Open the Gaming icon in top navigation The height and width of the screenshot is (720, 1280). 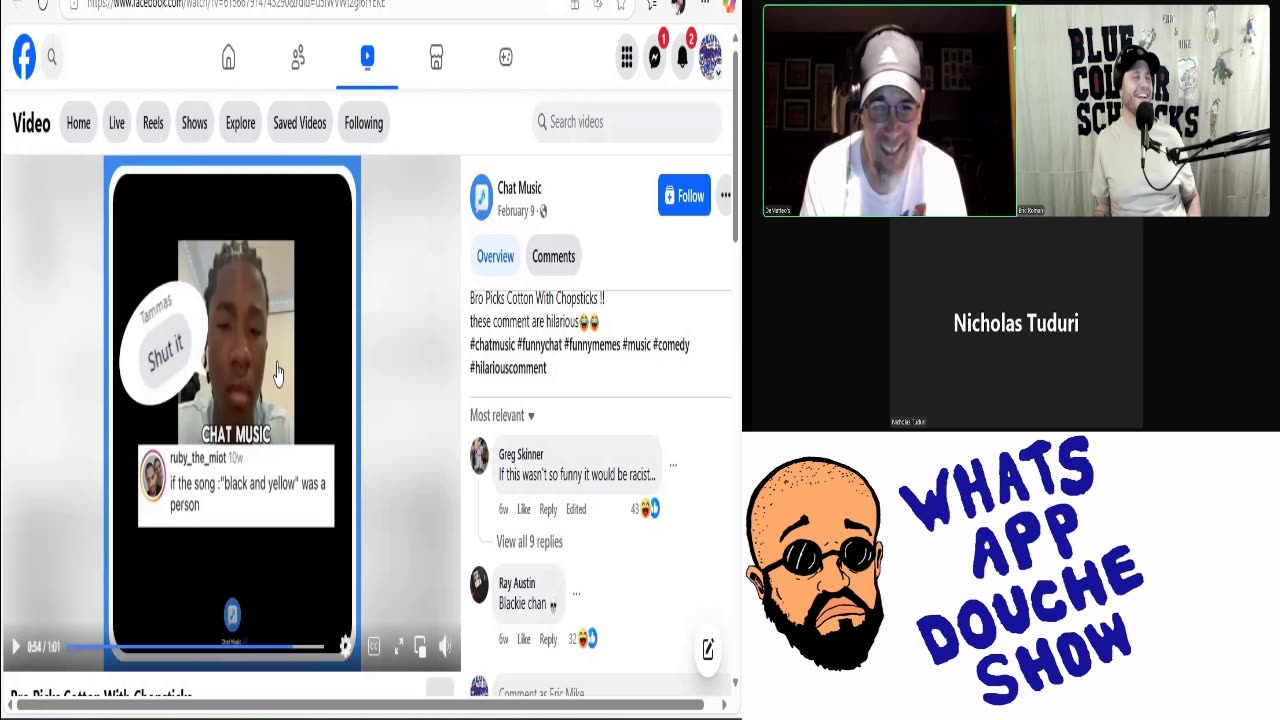(x=506, y=58)
